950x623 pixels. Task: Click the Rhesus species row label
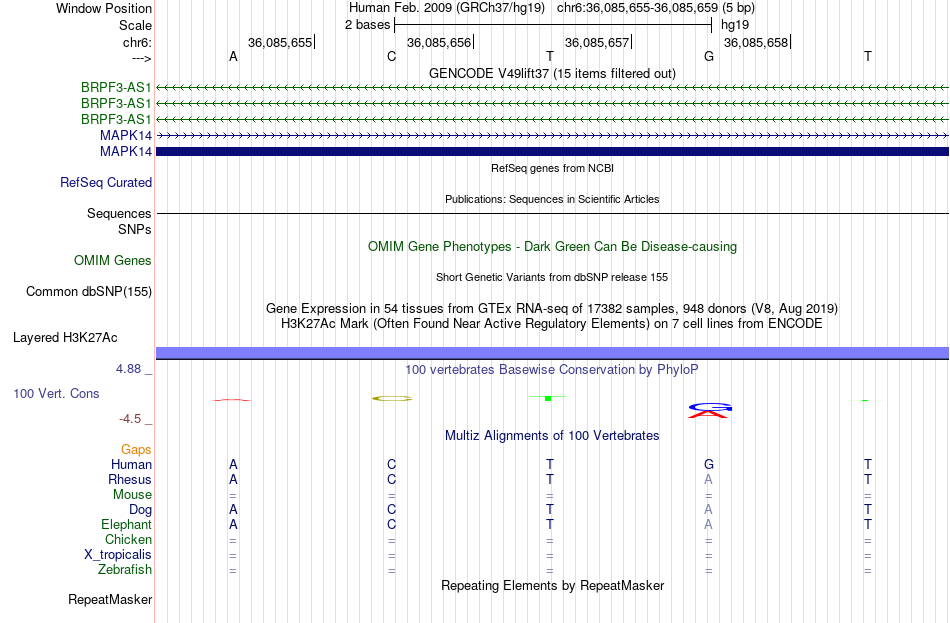tap(130, 479)
